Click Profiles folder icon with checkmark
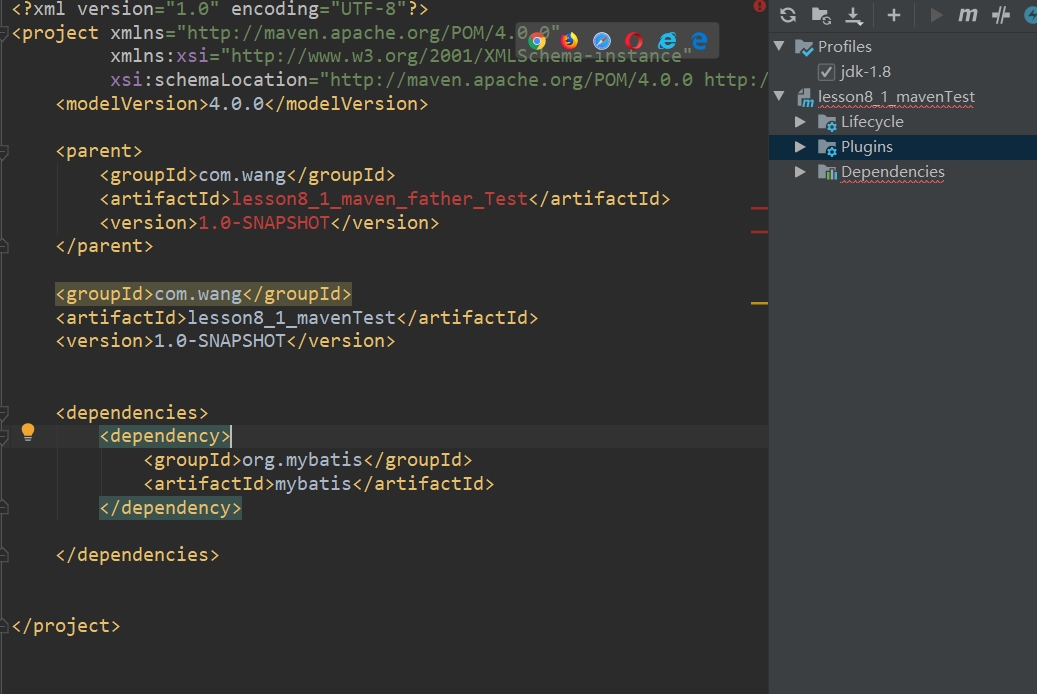Screen dimensions: 1037x694 click(804, 48)
